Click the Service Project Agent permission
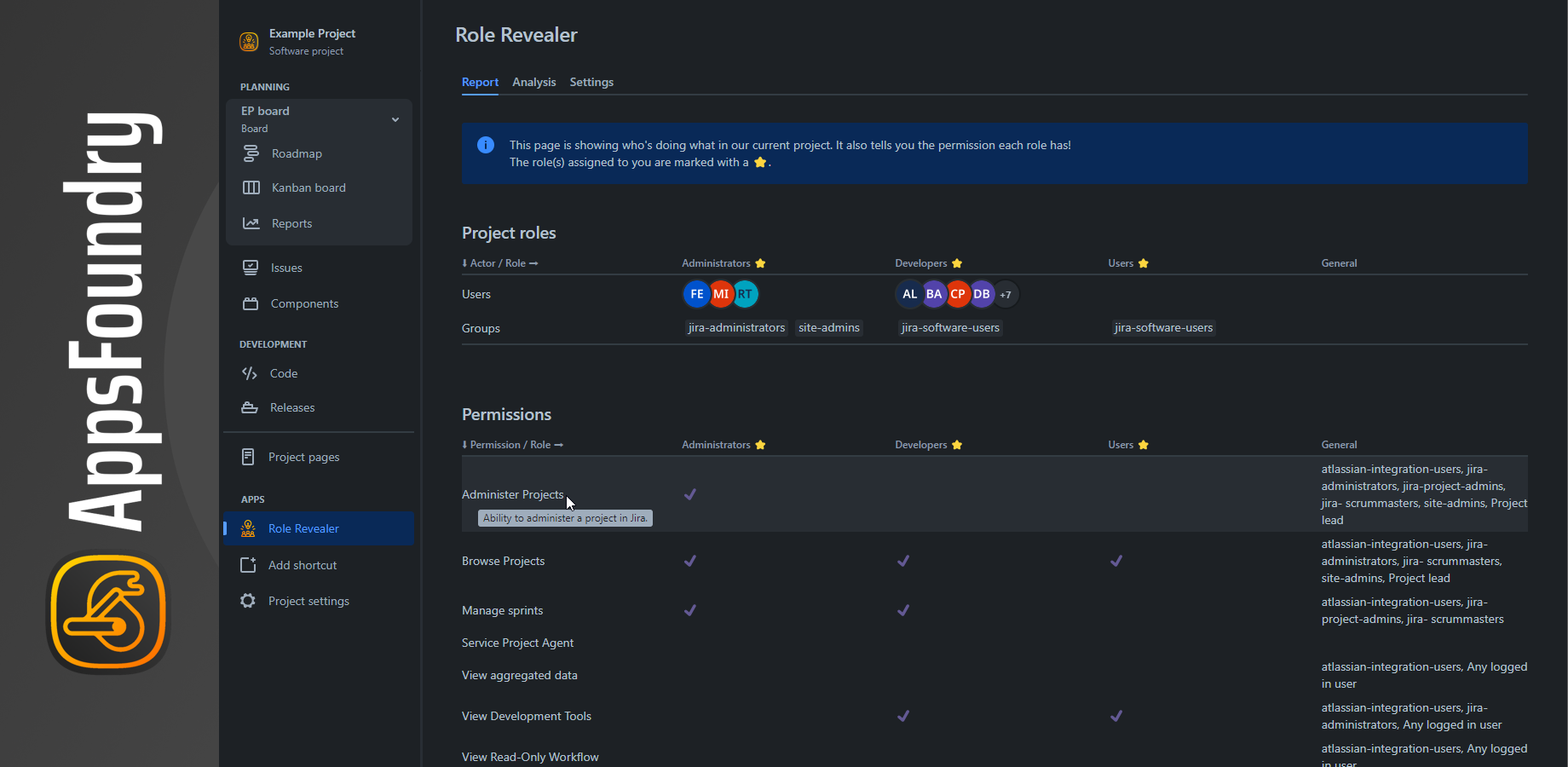Viewport: 1568px width, 767px height. 517,643
